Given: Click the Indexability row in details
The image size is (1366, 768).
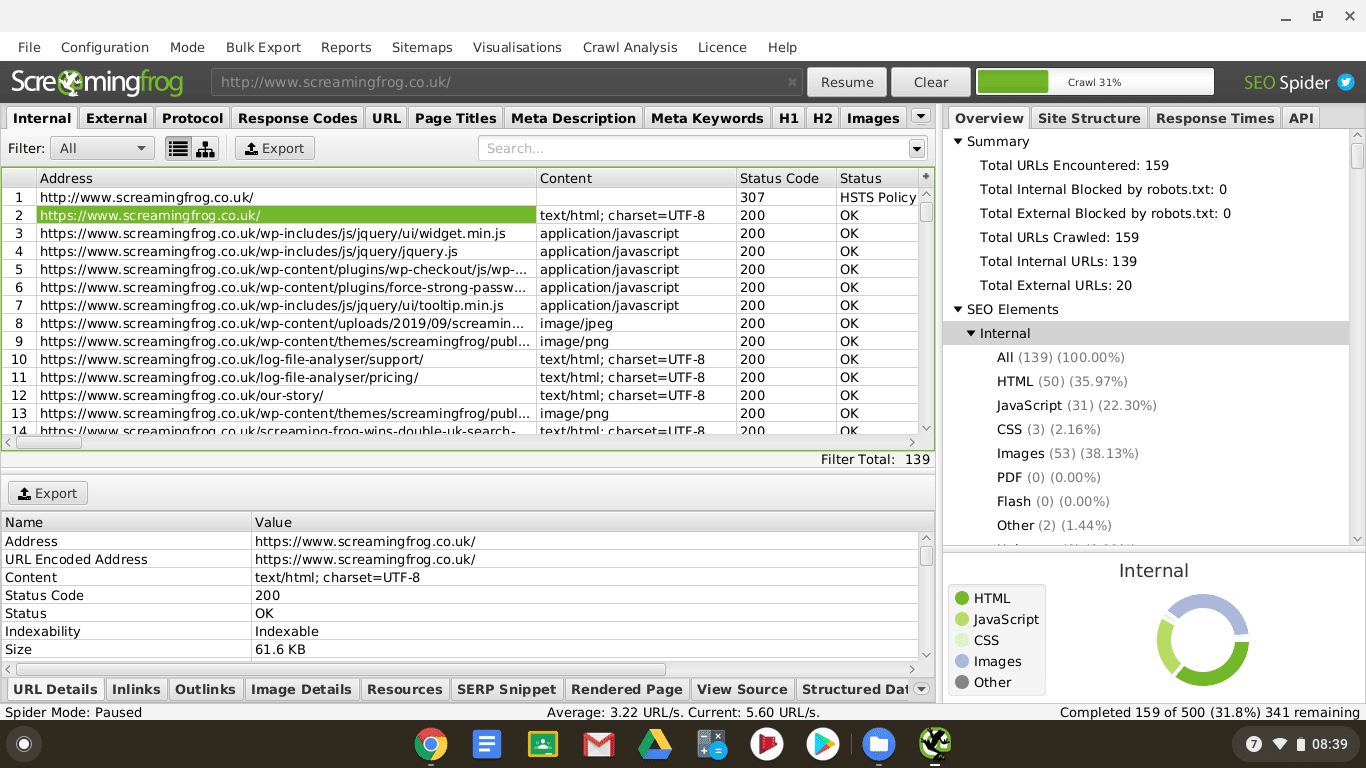Looking at the screenshot, I should coord(460,631).
